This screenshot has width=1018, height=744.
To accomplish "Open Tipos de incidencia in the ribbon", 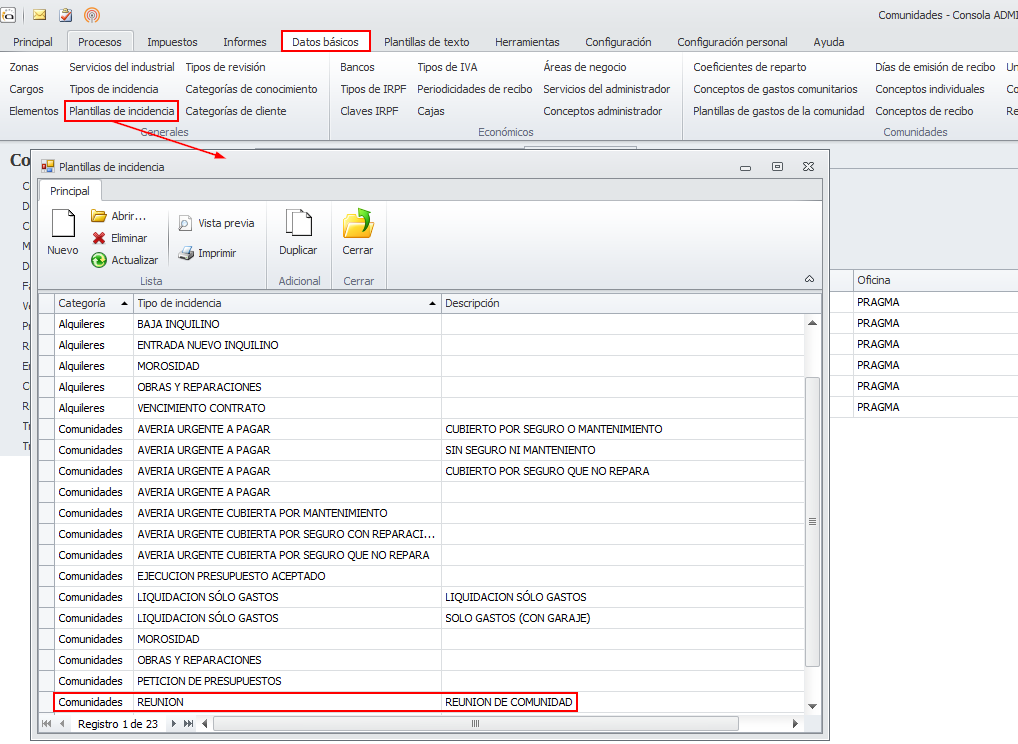I will click(114, 89).
